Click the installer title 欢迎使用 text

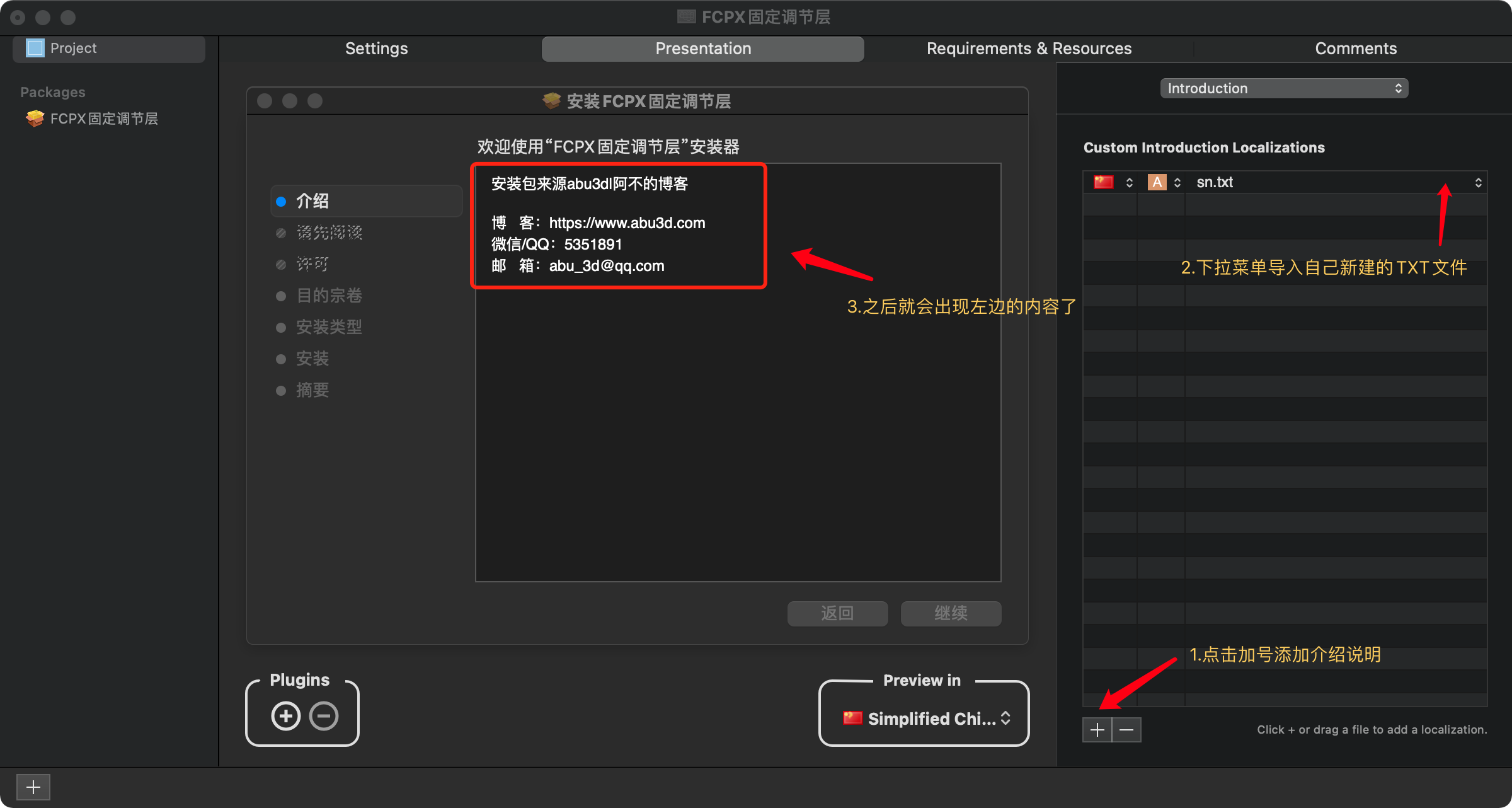pos(608,147)
